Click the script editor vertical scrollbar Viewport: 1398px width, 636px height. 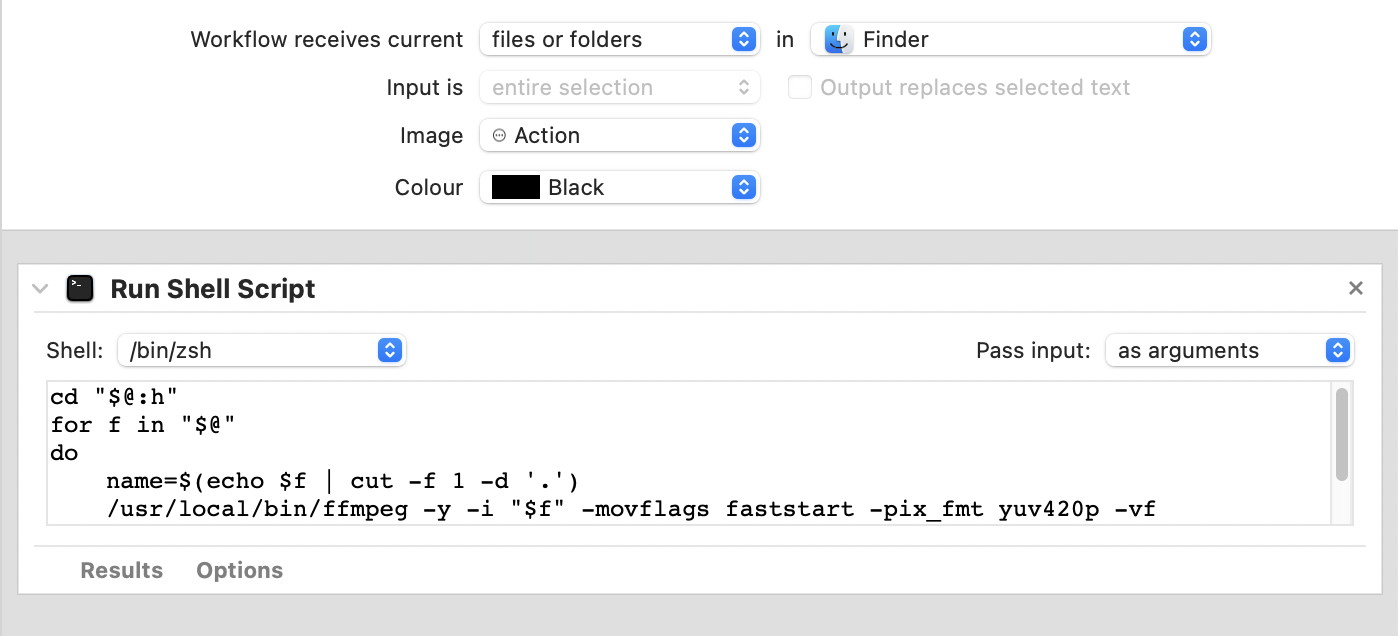(1342, 435)
